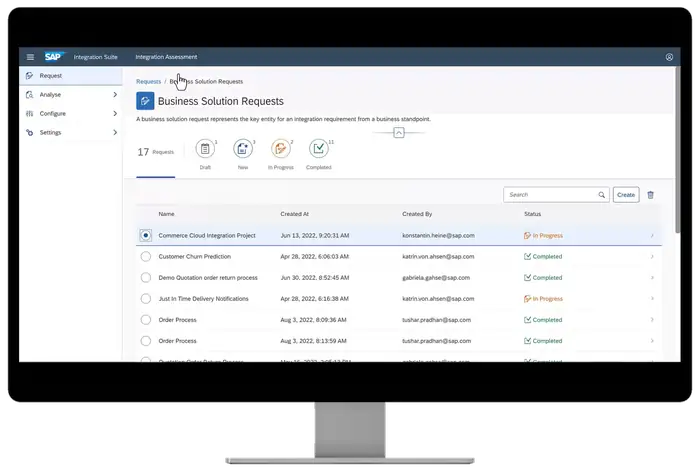This screenshot has width=700, height=472.
Task: Open Commerce Cloud Integration Project row arrow
Action: coord(652,236)
